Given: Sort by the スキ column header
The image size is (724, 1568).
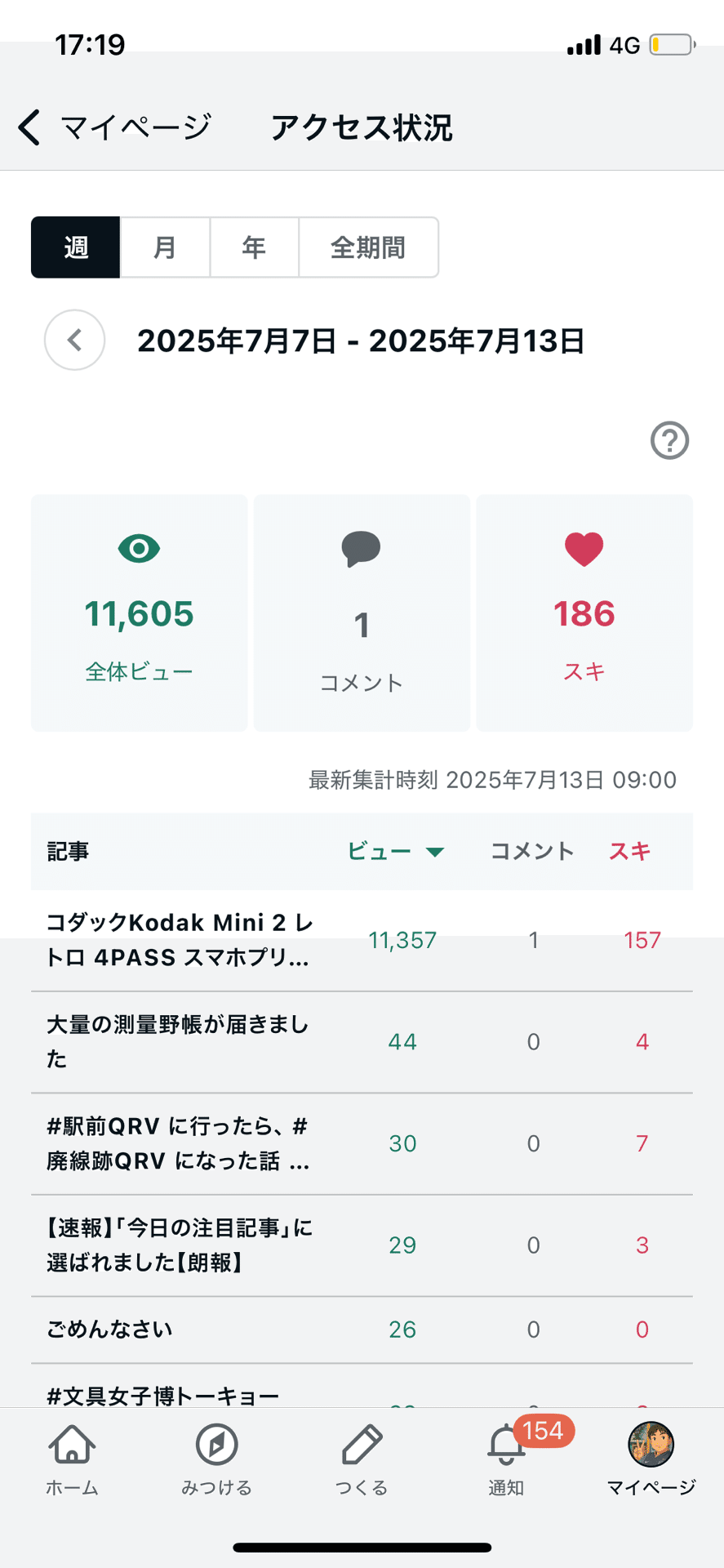Looking at the screenshot, I should click(629, 851).
